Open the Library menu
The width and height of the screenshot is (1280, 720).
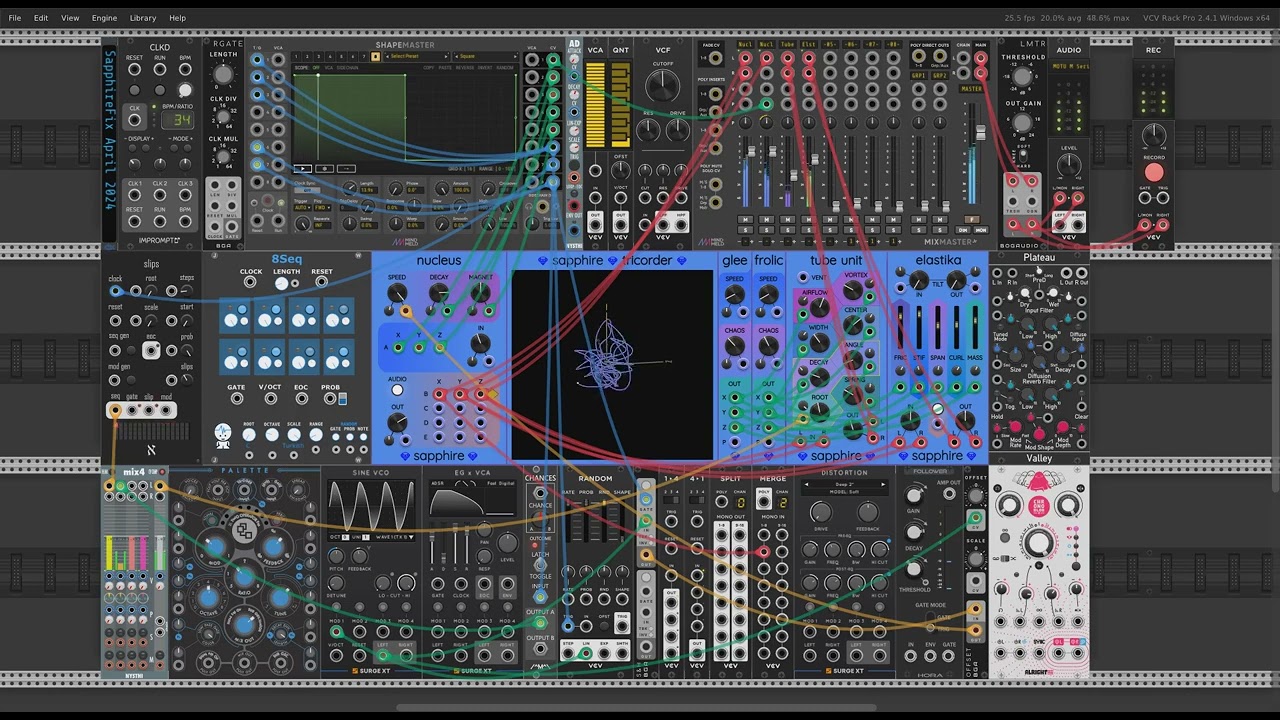click(x=143, y=18)
